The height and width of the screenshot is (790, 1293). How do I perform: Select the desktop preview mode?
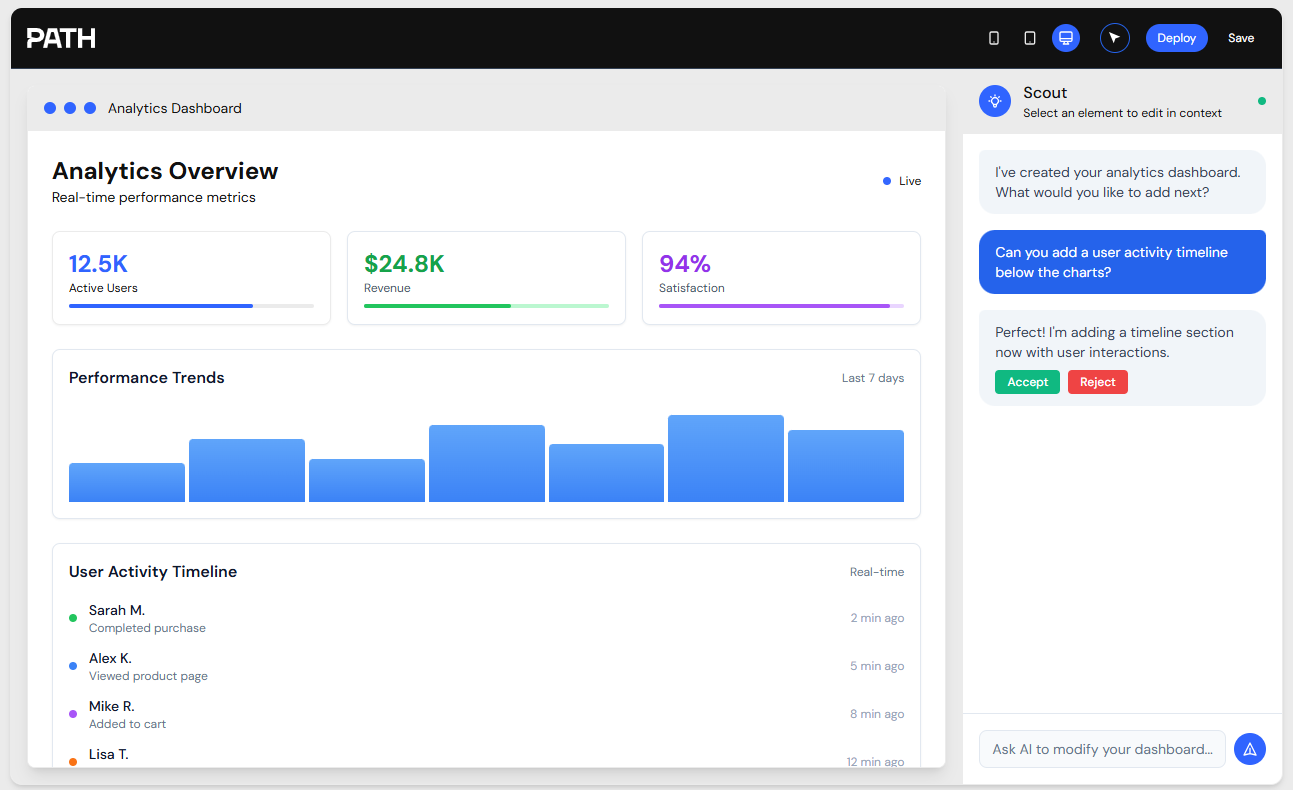click(x=1066, y=38)
